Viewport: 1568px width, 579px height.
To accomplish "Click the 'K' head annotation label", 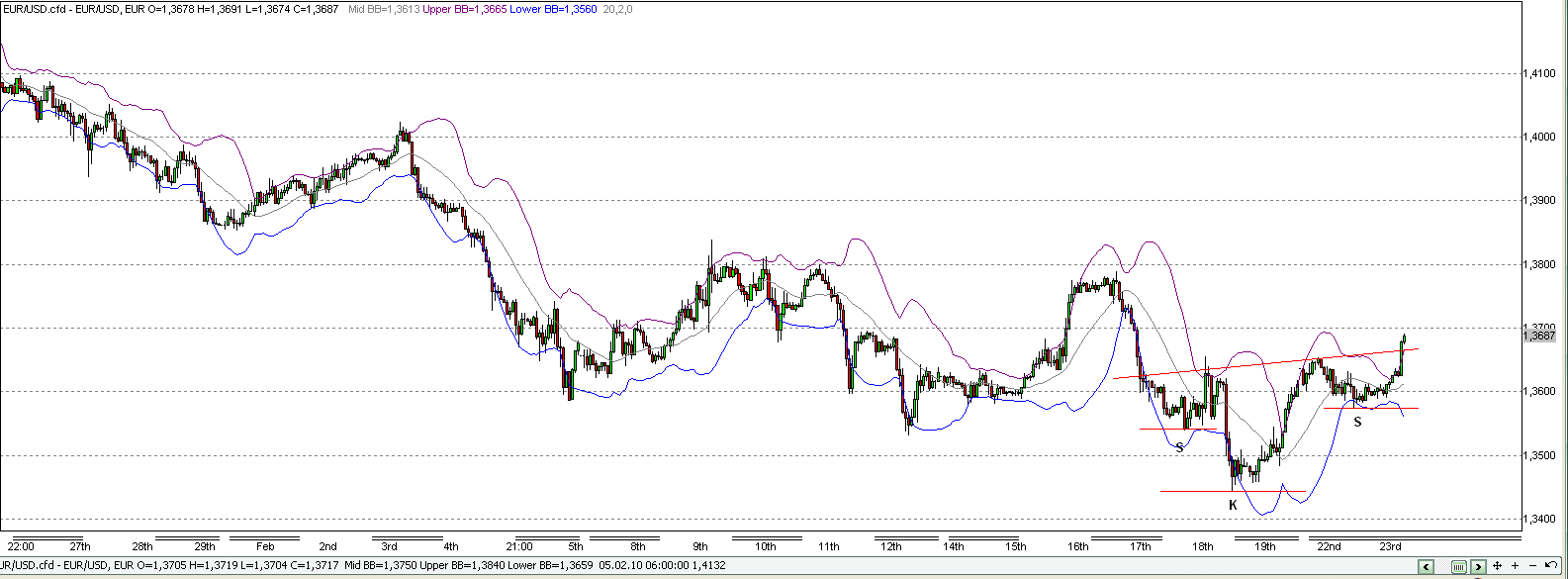I will (1233, 505).
